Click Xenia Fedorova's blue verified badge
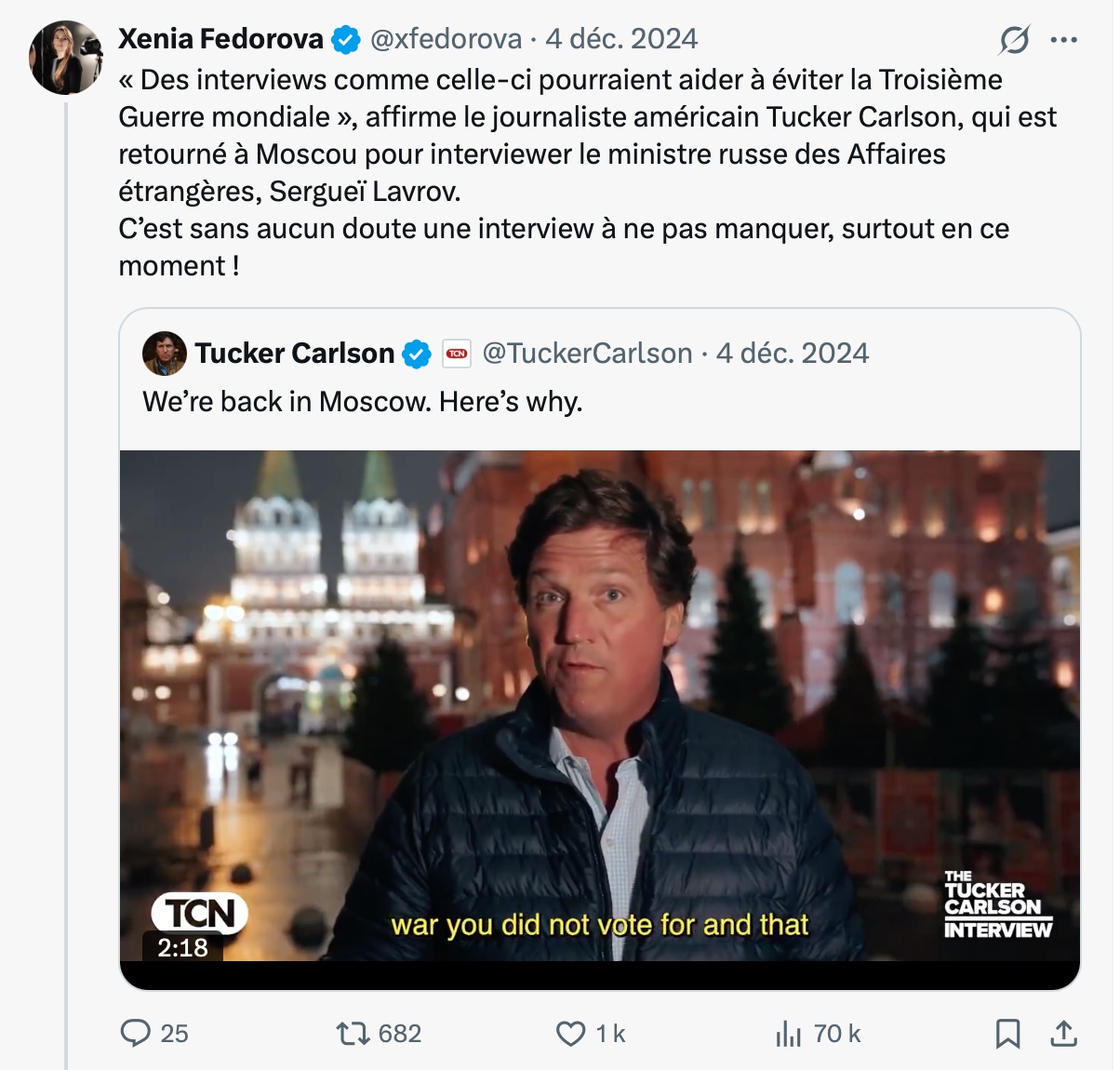 (347, 40)
